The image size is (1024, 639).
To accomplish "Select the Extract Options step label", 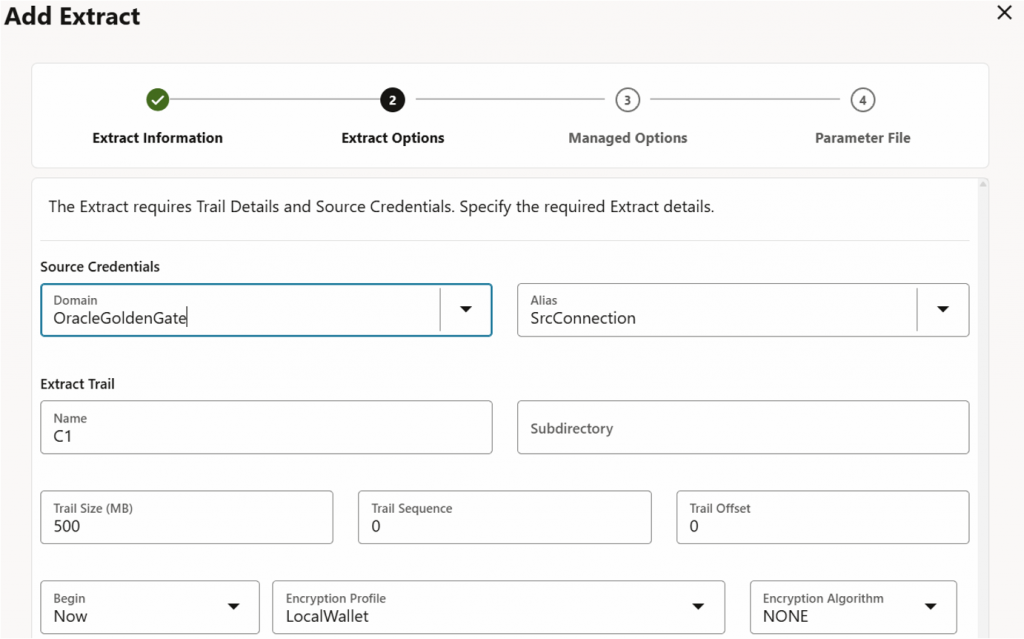I will 392,138.
